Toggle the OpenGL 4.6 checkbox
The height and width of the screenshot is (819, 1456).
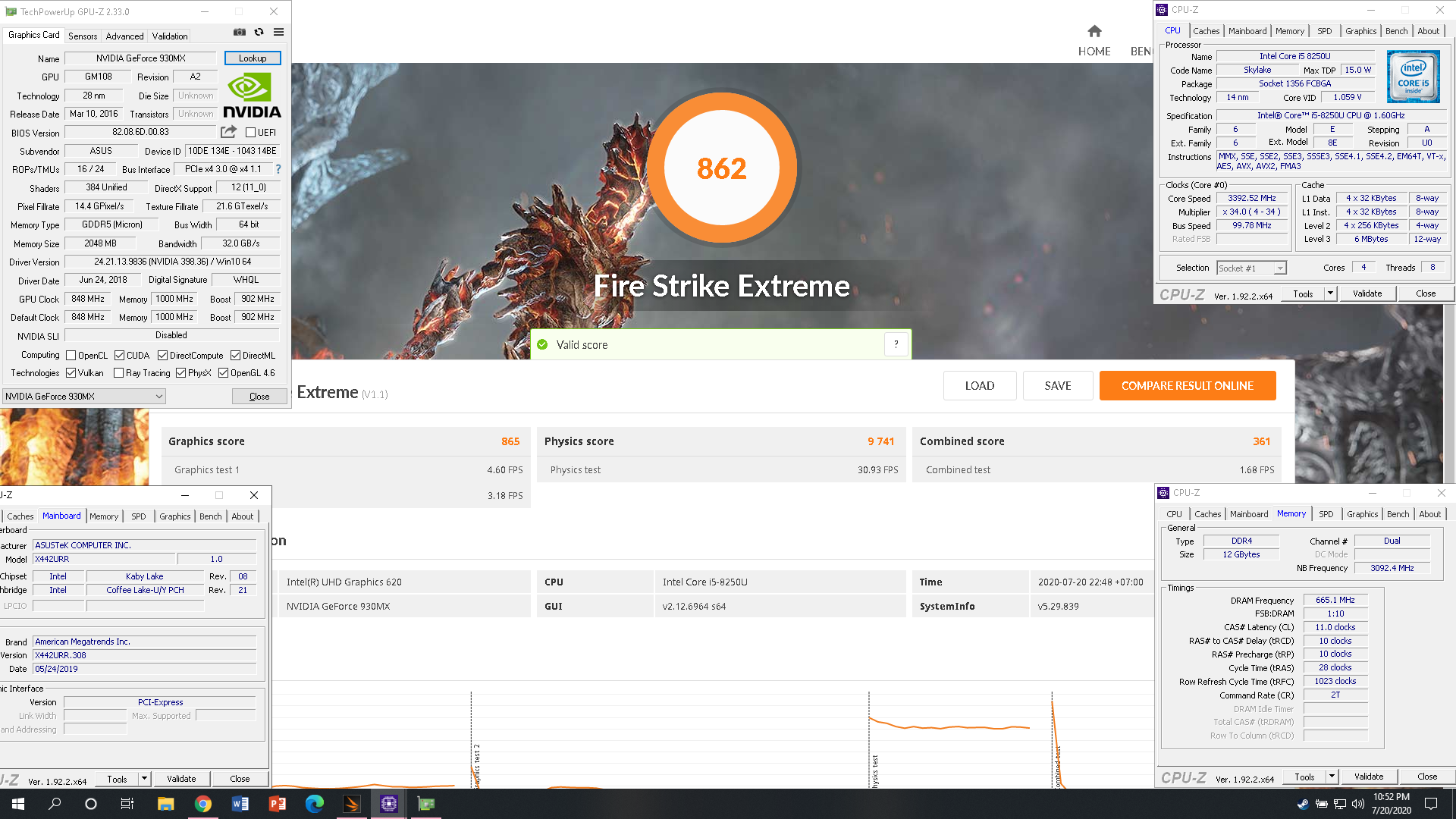tap(223, 373)
